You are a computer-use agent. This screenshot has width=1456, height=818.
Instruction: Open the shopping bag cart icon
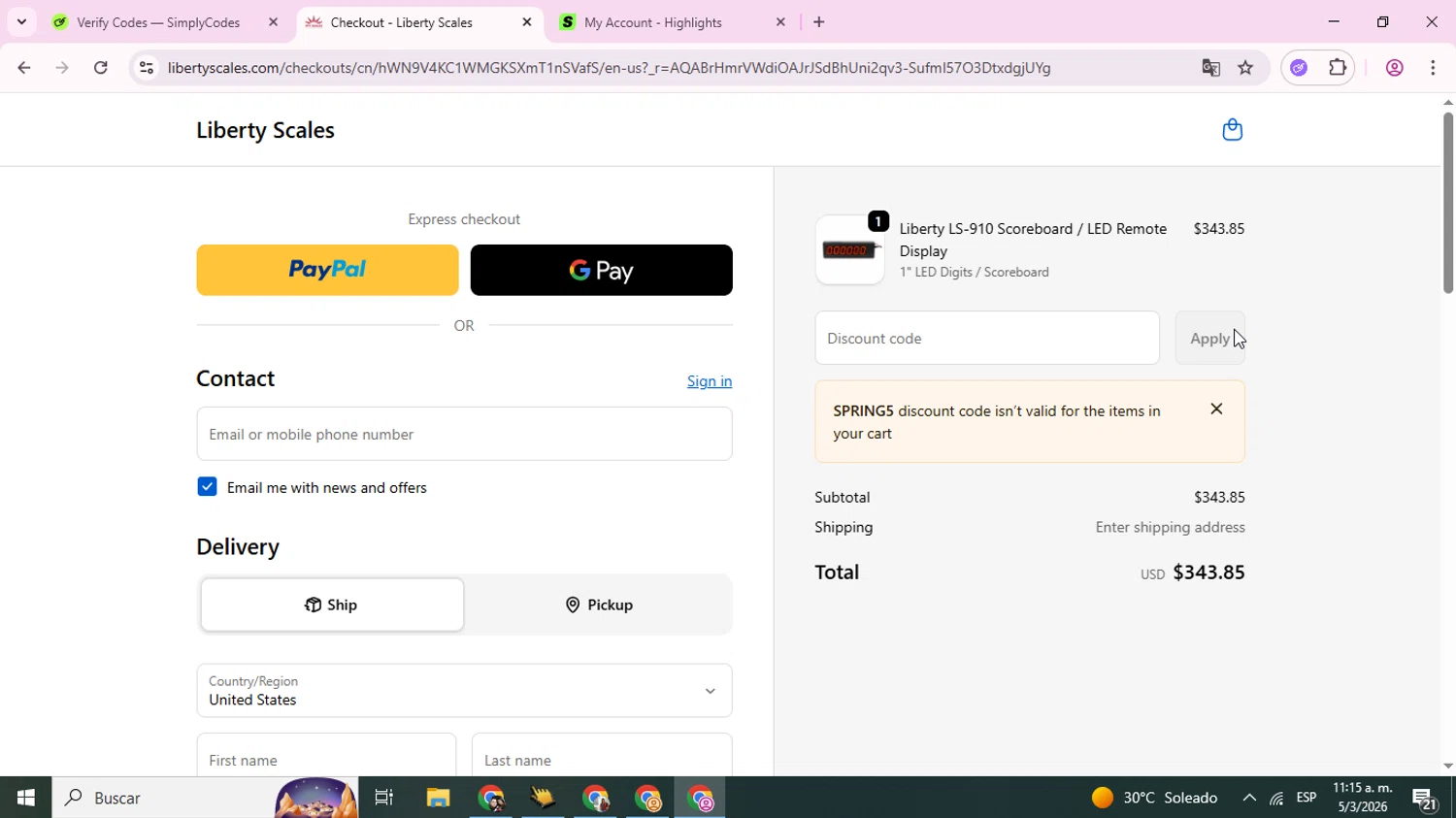coord(1232,130)
